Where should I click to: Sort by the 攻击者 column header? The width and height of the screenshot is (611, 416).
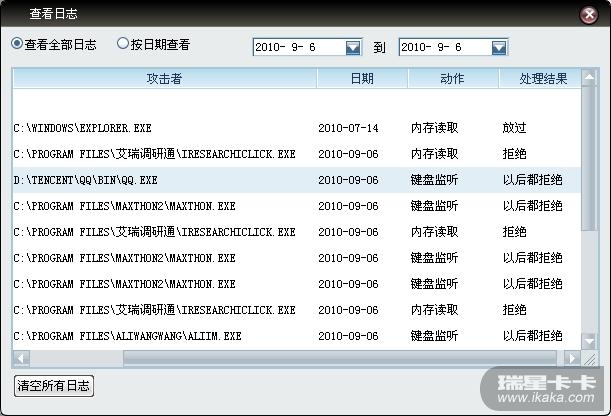coord(164,79)
